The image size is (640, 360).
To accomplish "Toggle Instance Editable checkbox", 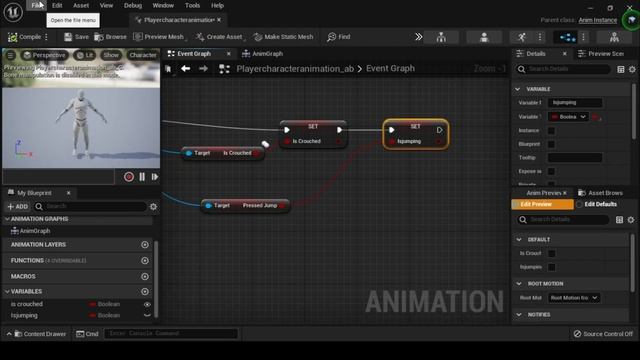I will (551, 131).
